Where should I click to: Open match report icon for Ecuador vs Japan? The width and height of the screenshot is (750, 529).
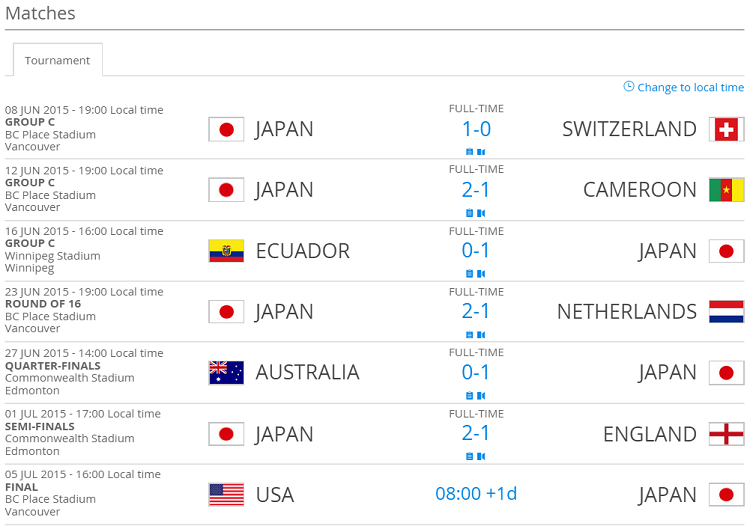(469, 274)
